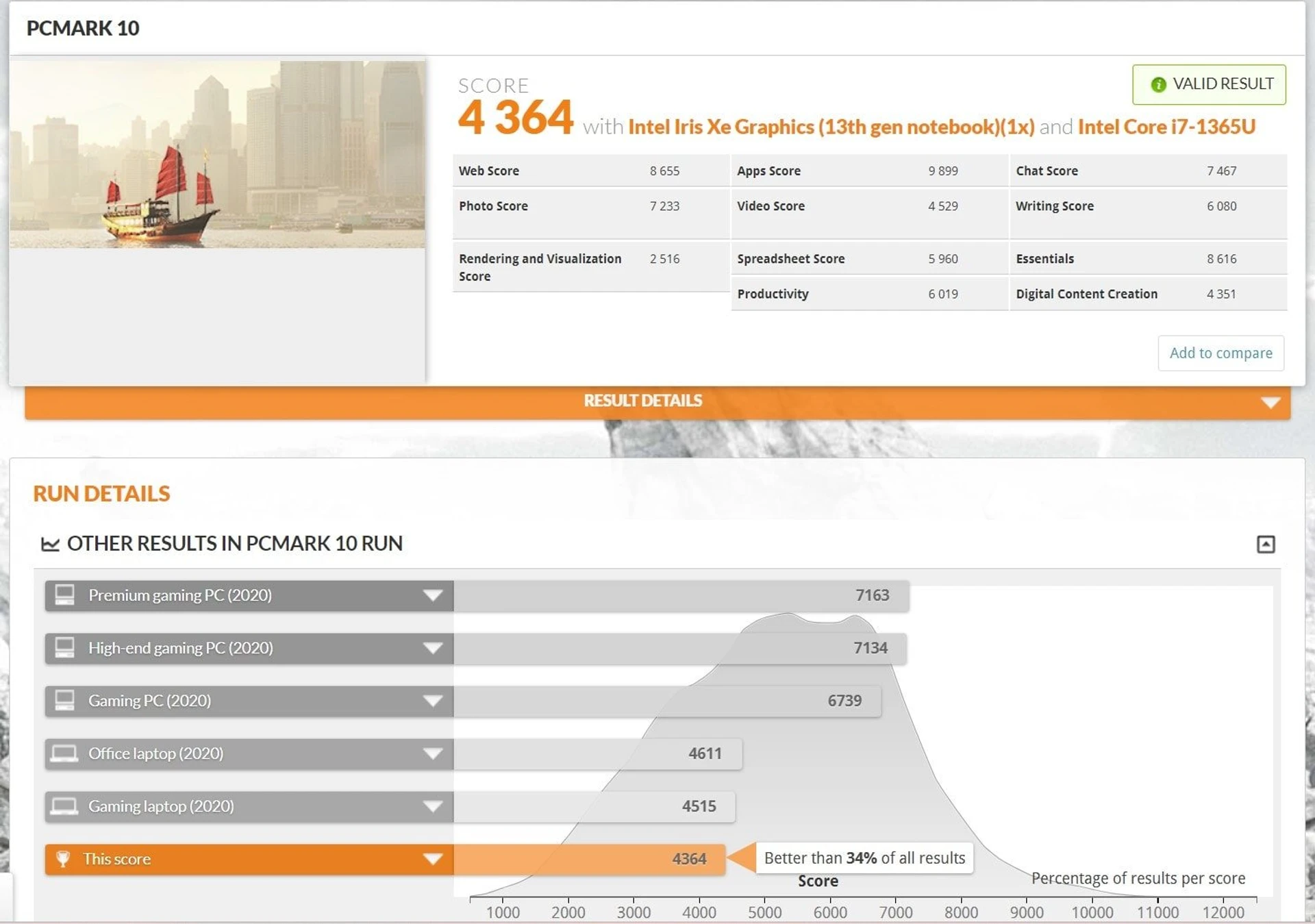The width and height of the screenshot is (1315, 924).
Task: Select the Digital Content Creation label
Action: [1086, 294]
